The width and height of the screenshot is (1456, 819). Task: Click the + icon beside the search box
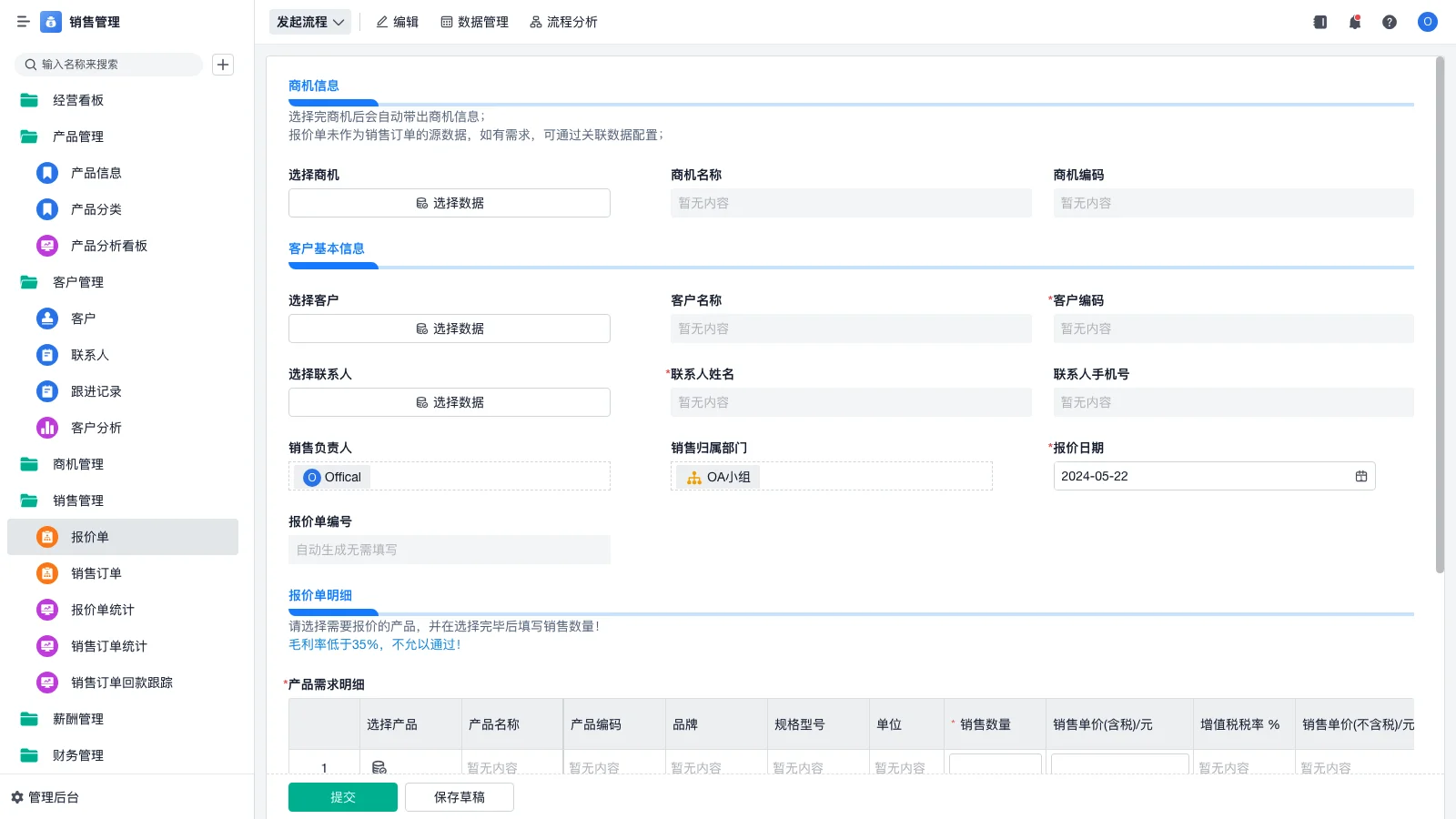tap(223, 64)
